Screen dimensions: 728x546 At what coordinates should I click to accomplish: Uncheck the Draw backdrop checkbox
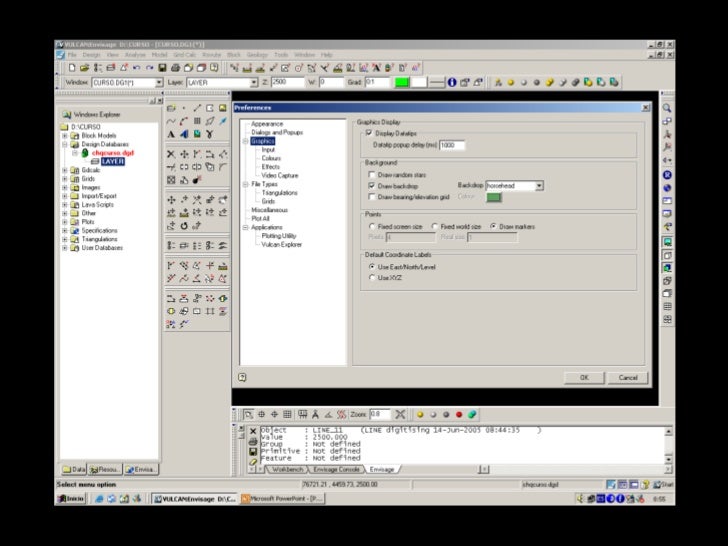pyautogui.click(x=371, y=186)
